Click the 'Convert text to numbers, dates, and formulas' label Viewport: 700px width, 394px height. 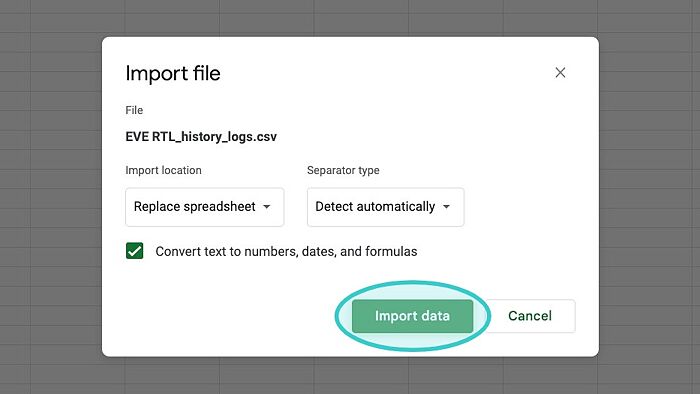click(286, 252)
